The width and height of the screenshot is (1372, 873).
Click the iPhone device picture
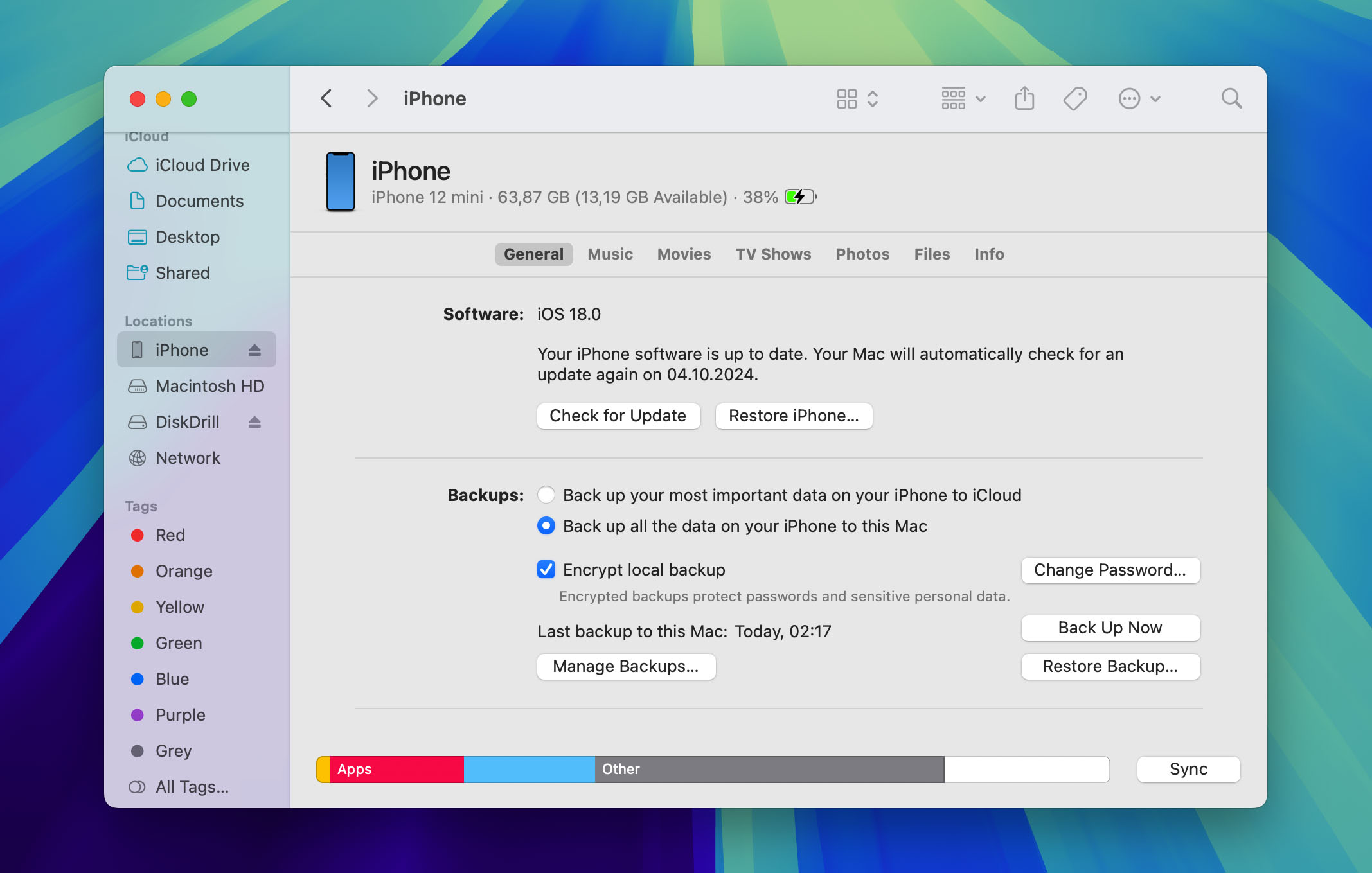tap(341, 182)
